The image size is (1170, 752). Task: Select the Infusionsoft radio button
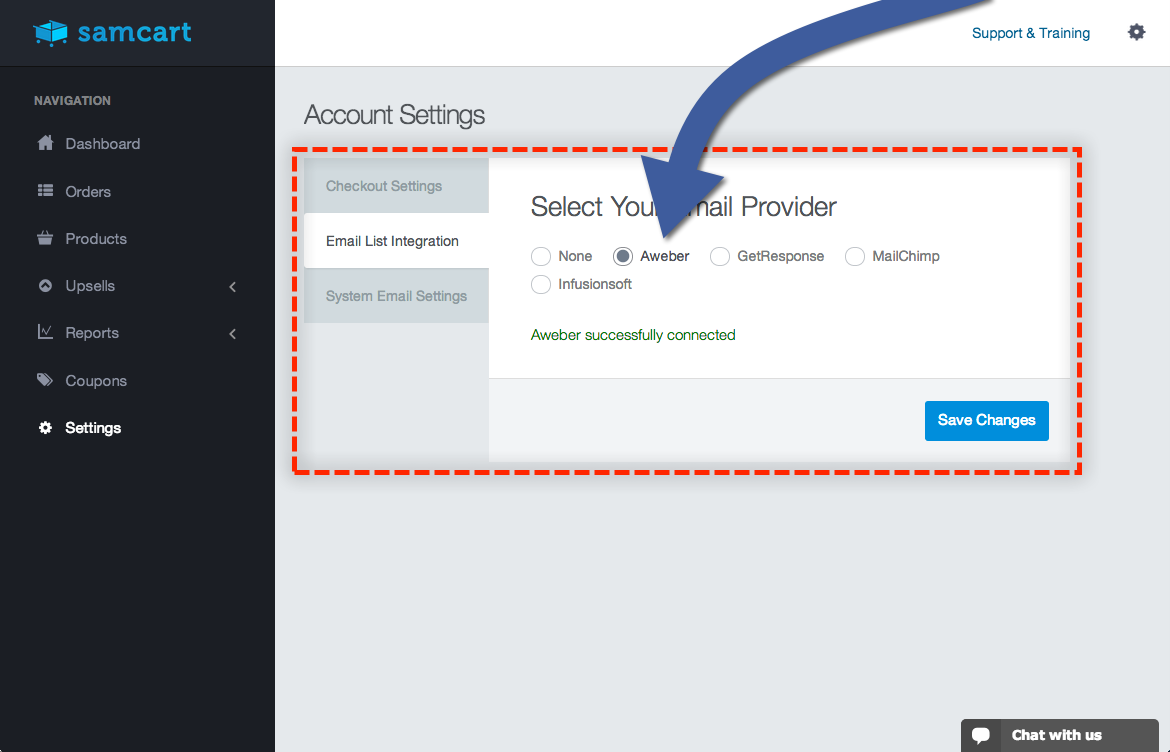click(x=541, y=284)
